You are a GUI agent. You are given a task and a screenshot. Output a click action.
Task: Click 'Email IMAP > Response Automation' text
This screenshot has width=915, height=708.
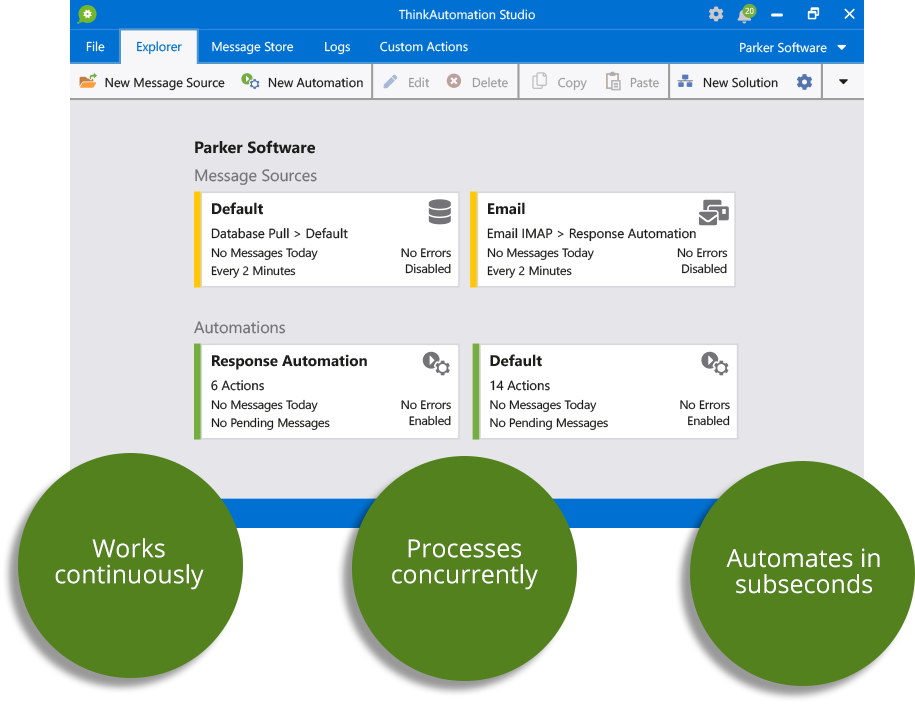591,233
